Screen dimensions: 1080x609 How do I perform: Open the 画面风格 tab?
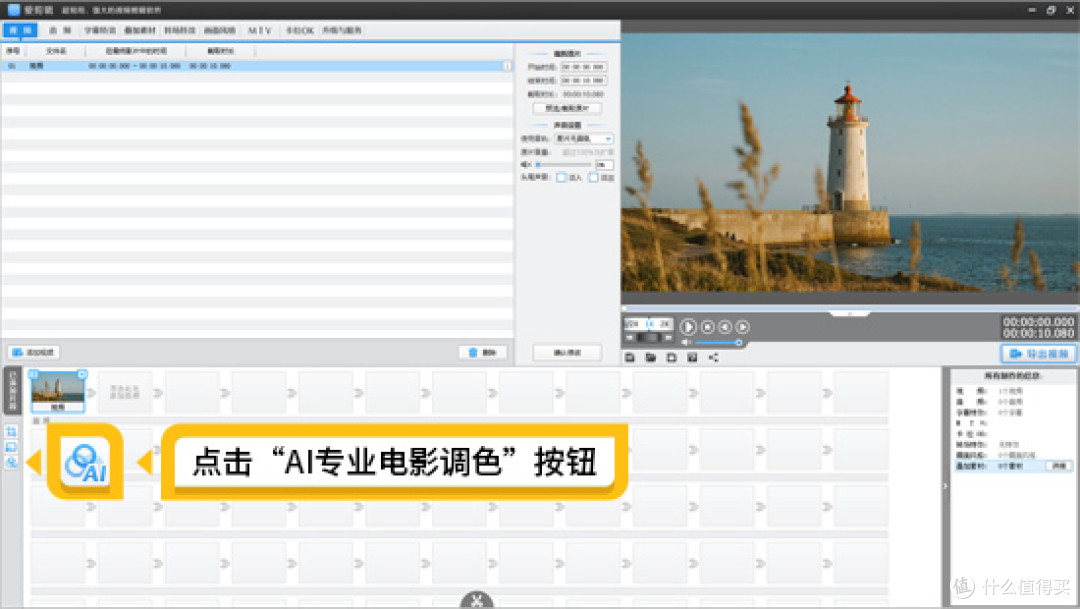pyautogui.click(x=220, y=30)
